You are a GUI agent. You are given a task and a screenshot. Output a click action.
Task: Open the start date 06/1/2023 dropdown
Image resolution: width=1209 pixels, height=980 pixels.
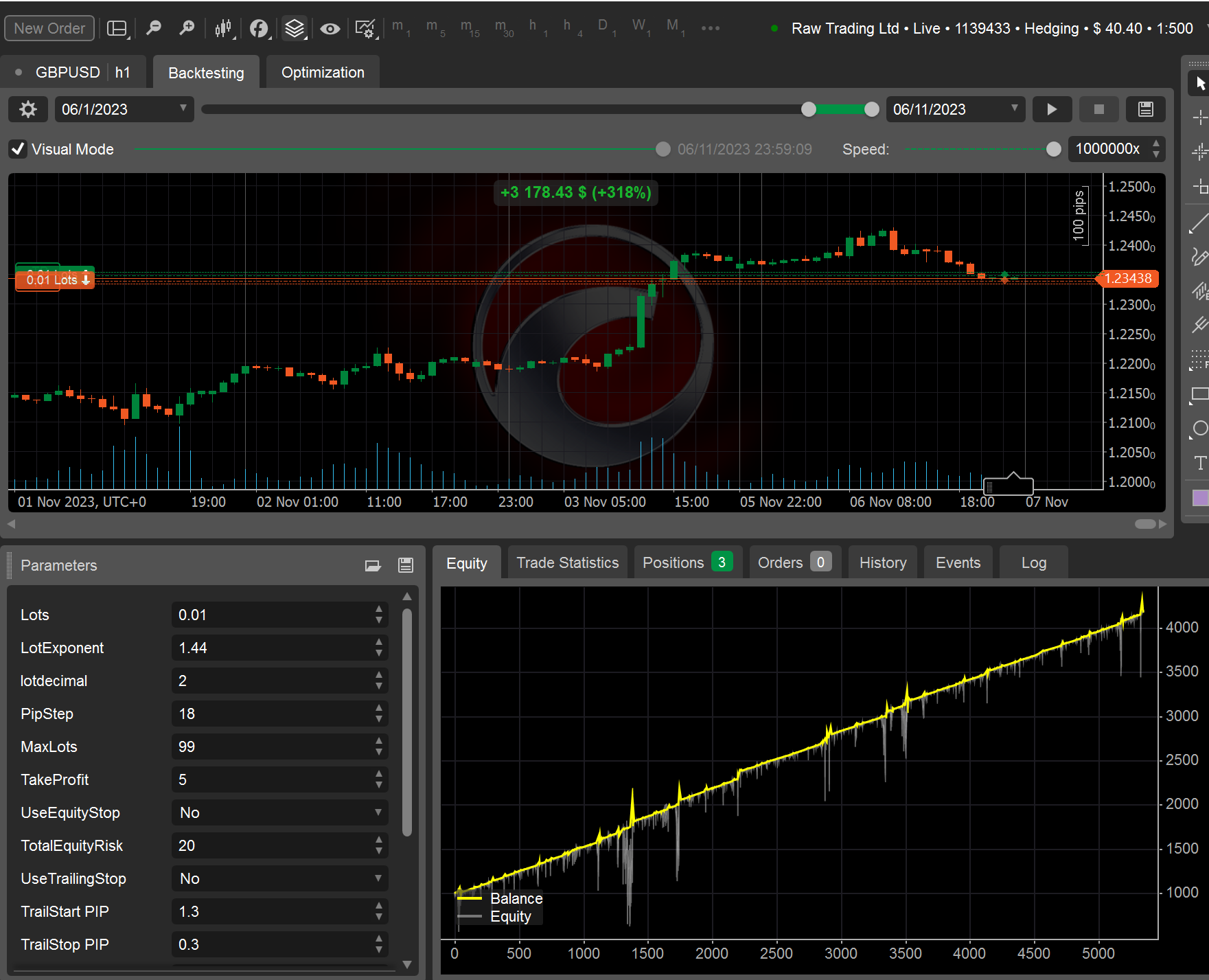(183, 109)
